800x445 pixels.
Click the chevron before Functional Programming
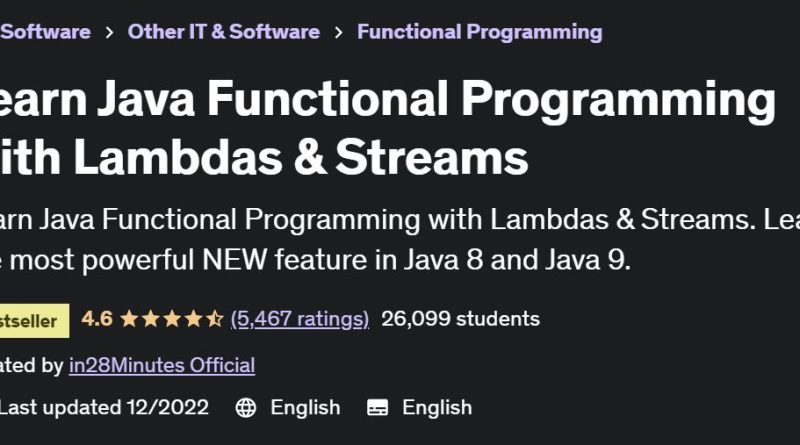(338, 33)
